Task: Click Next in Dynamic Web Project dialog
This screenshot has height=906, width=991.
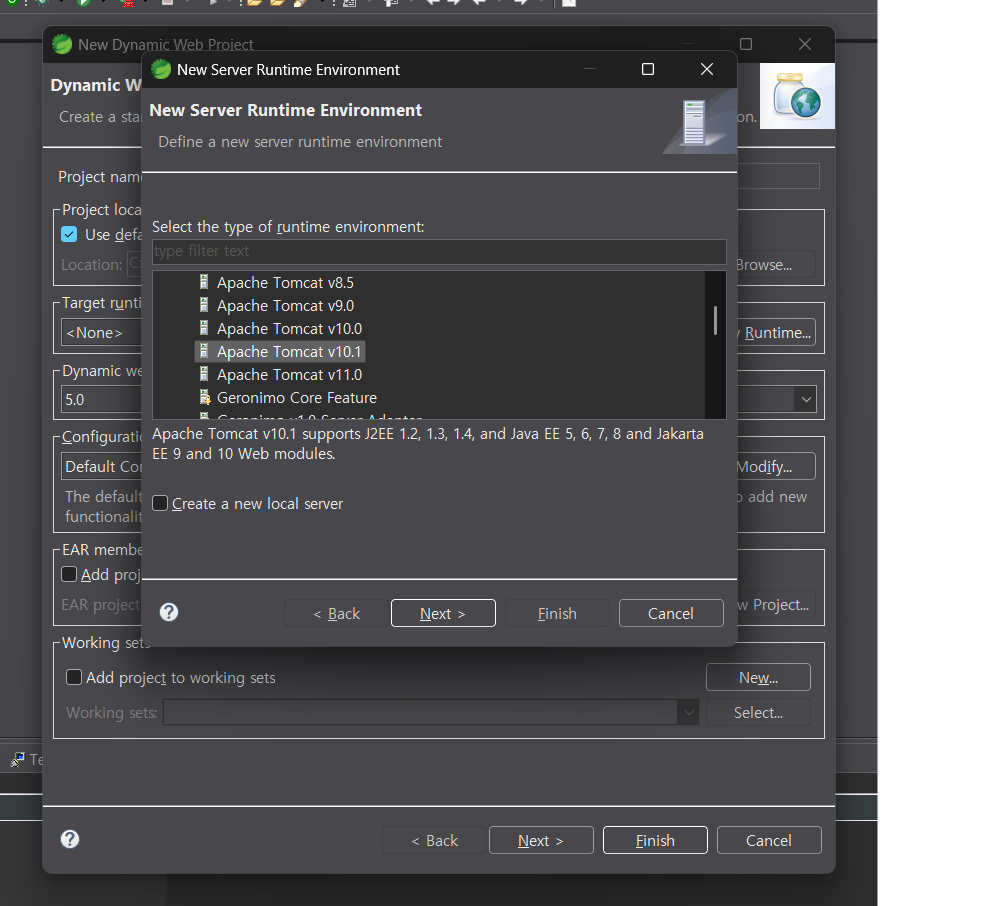Action: point(541,840)
